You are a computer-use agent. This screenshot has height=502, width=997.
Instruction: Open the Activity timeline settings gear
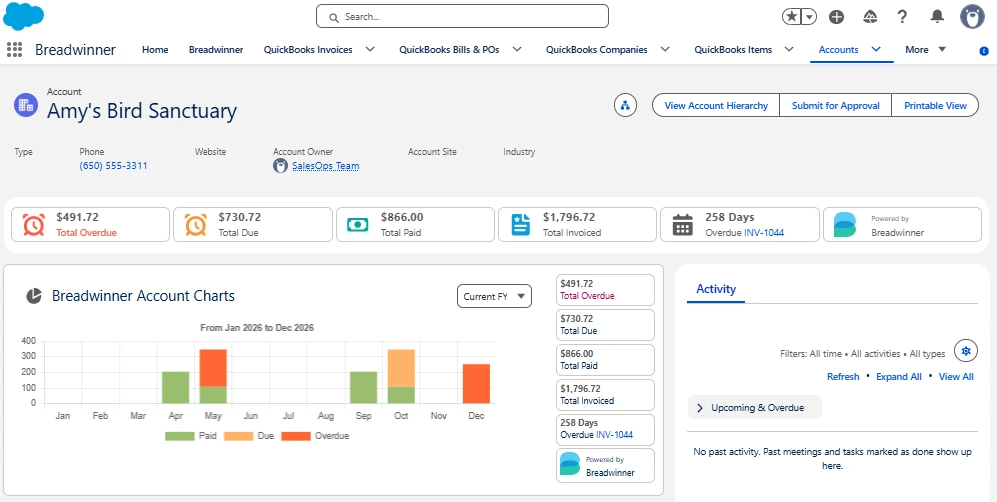(966, 351)
